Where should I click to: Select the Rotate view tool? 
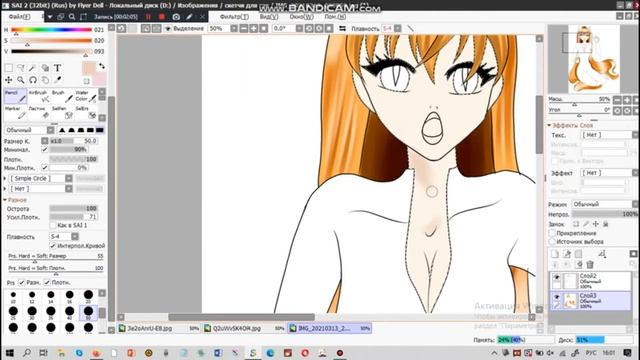(33, 80)
